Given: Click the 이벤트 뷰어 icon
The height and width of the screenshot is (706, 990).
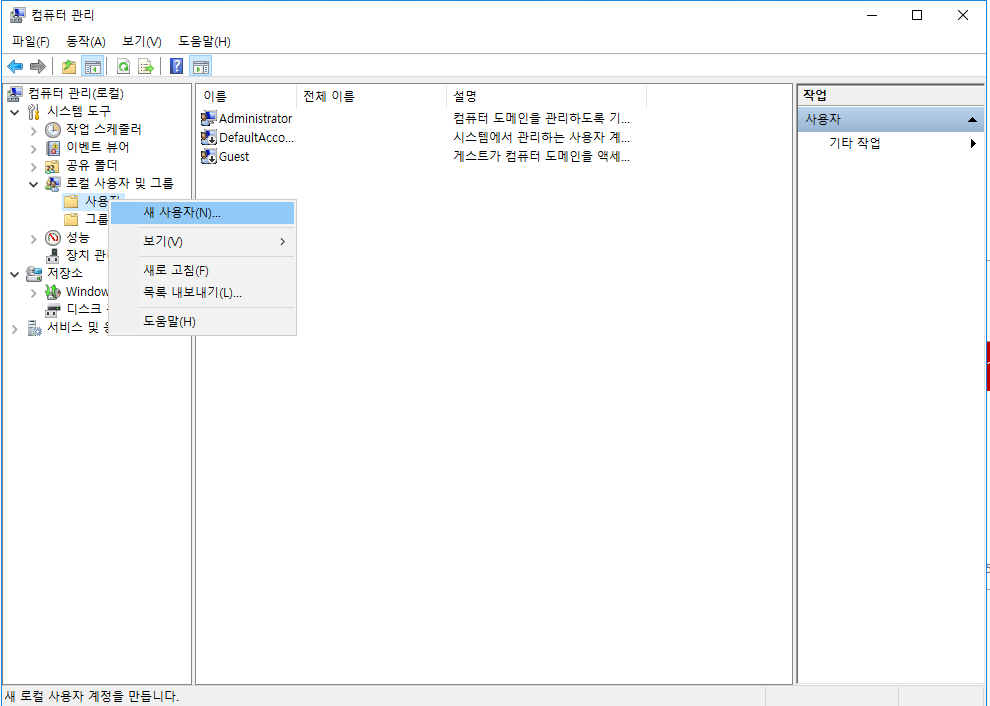Looking at the screenshot, I should [53, 148].
